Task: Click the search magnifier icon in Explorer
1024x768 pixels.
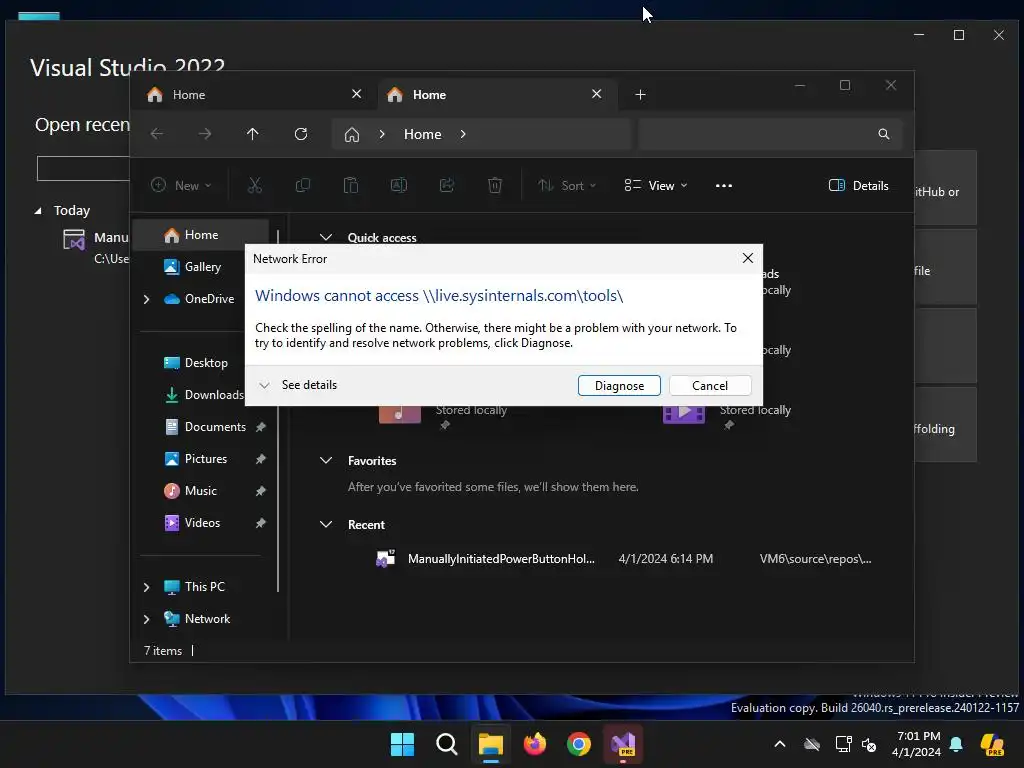Action: [x=884, y=134]
